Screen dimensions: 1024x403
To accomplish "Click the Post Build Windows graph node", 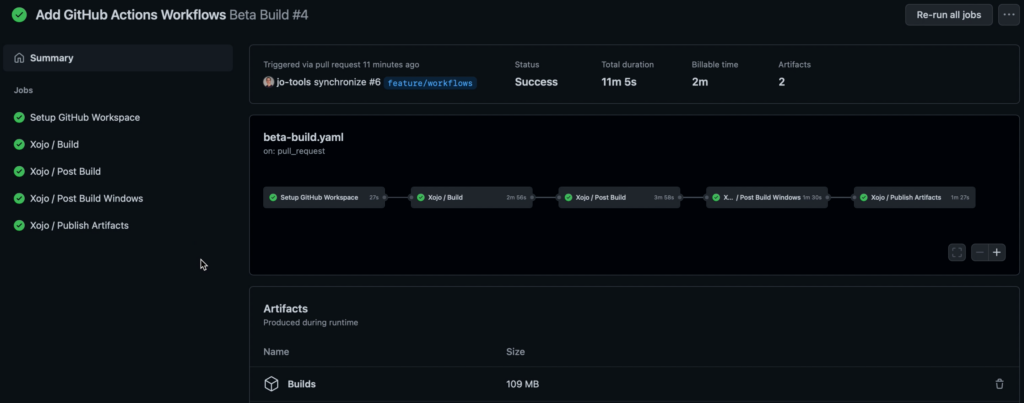I will click(767, 197).
